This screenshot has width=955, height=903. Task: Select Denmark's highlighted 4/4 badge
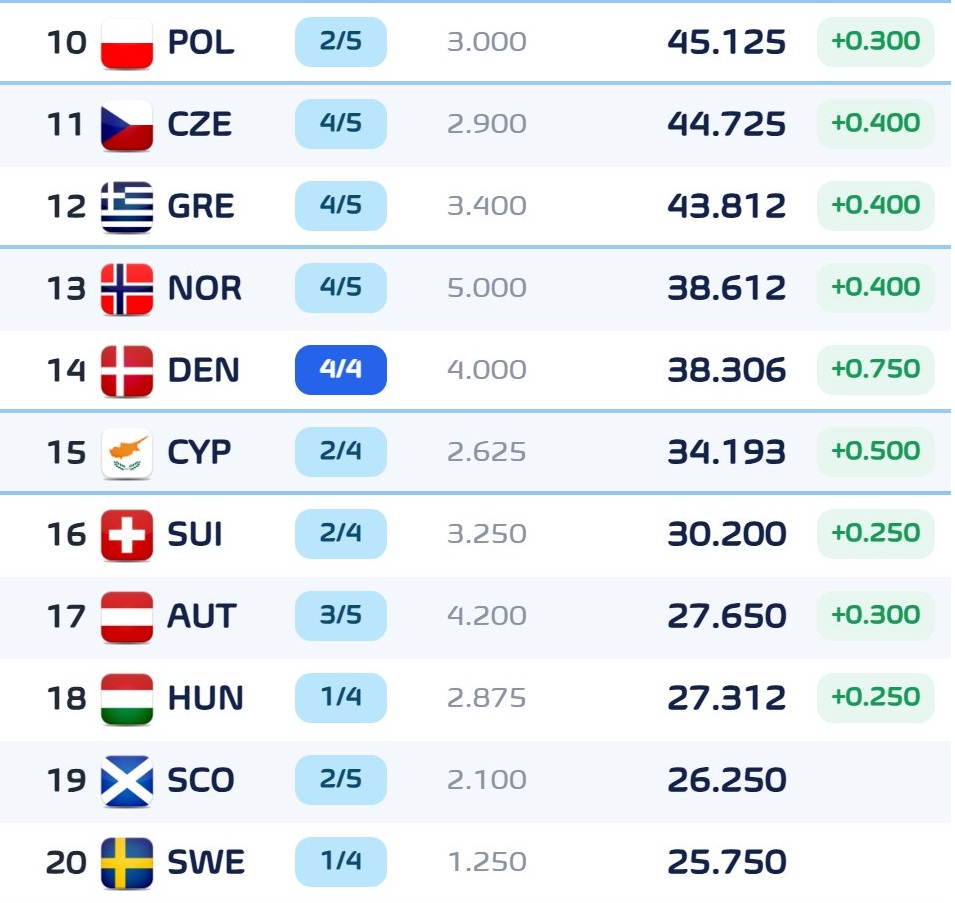(x=340, y=370)
